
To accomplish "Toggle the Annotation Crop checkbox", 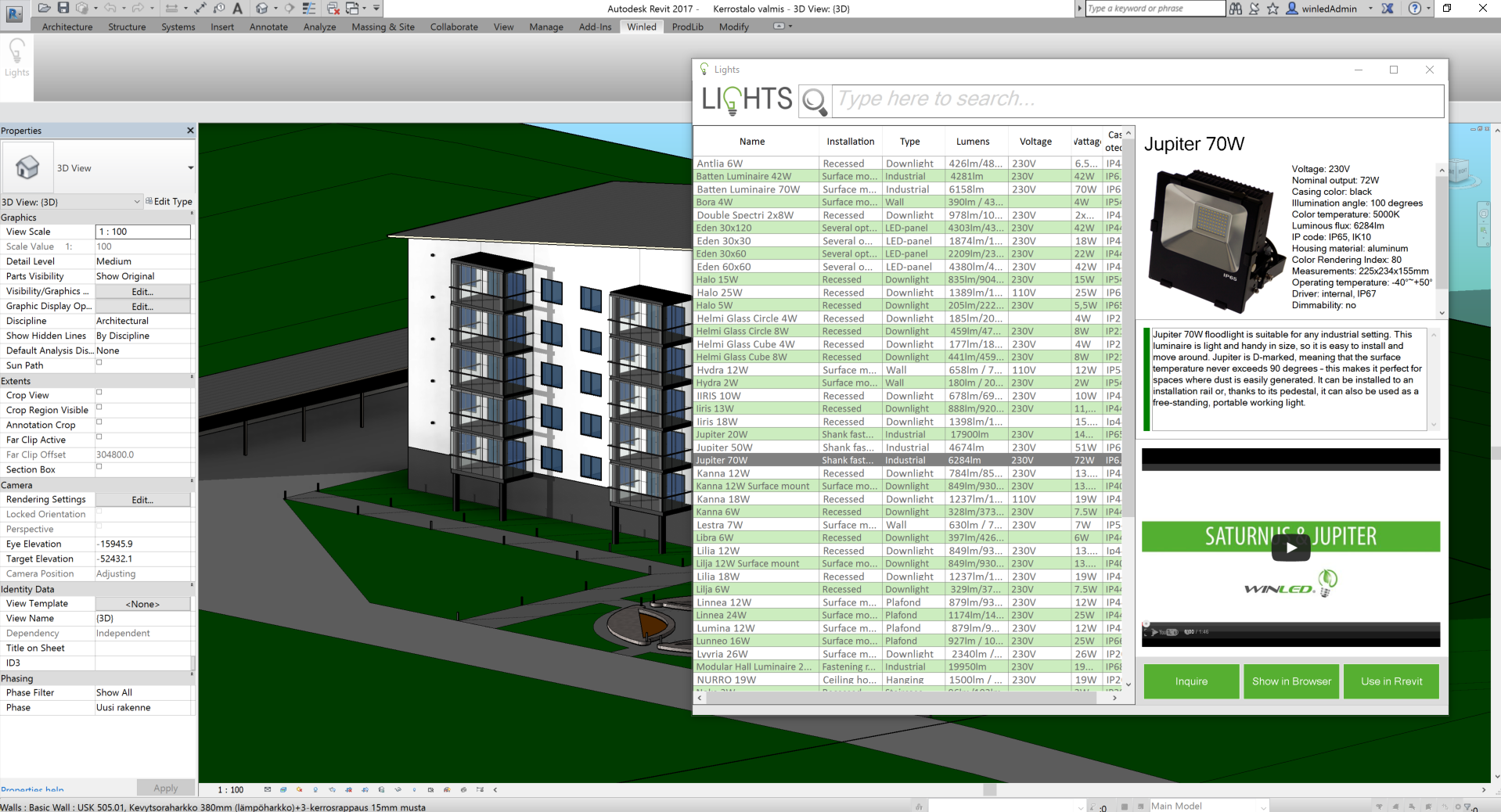I will (99, 422).
